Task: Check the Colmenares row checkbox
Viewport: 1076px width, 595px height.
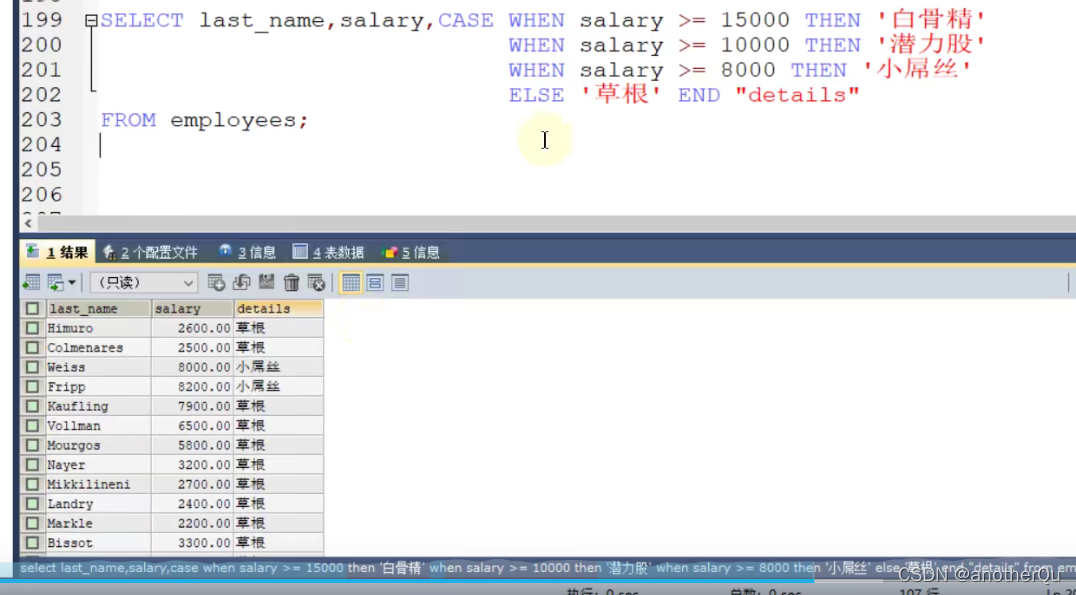Action: tap(32, 347)
